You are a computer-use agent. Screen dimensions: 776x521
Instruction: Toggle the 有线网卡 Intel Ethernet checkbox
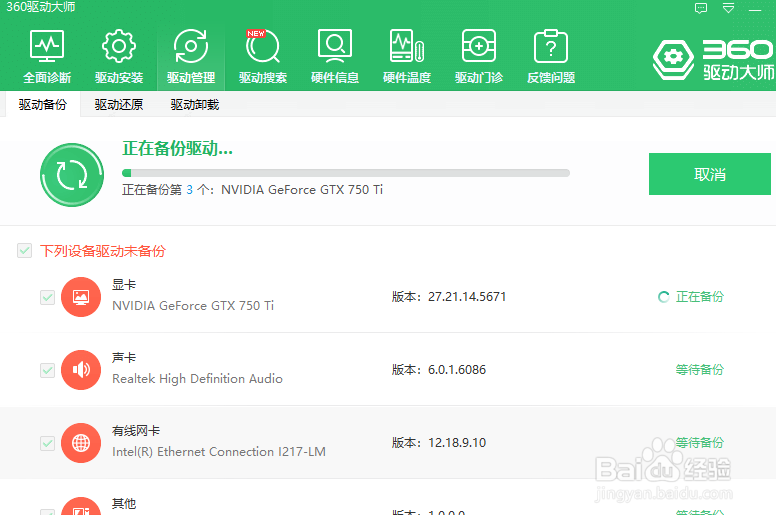click(x=48, y=443)
